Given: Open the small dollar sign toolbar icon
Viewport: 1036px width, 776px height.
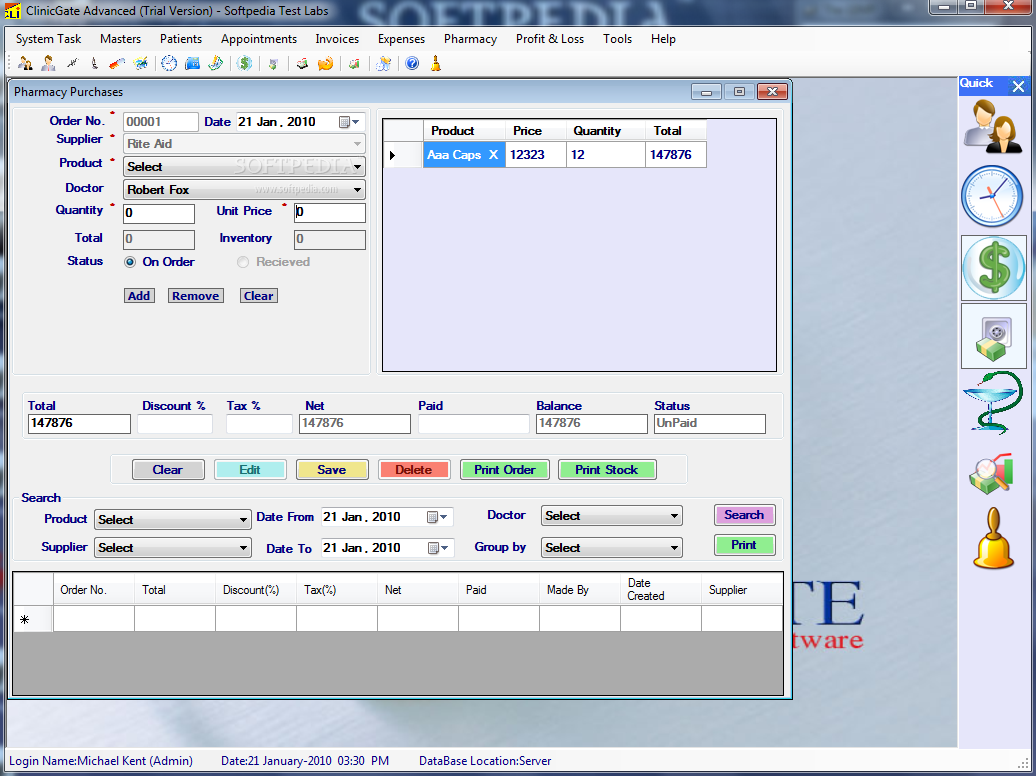Looking at the screenshot, I should pyautogui.click(x=244, y=63).
